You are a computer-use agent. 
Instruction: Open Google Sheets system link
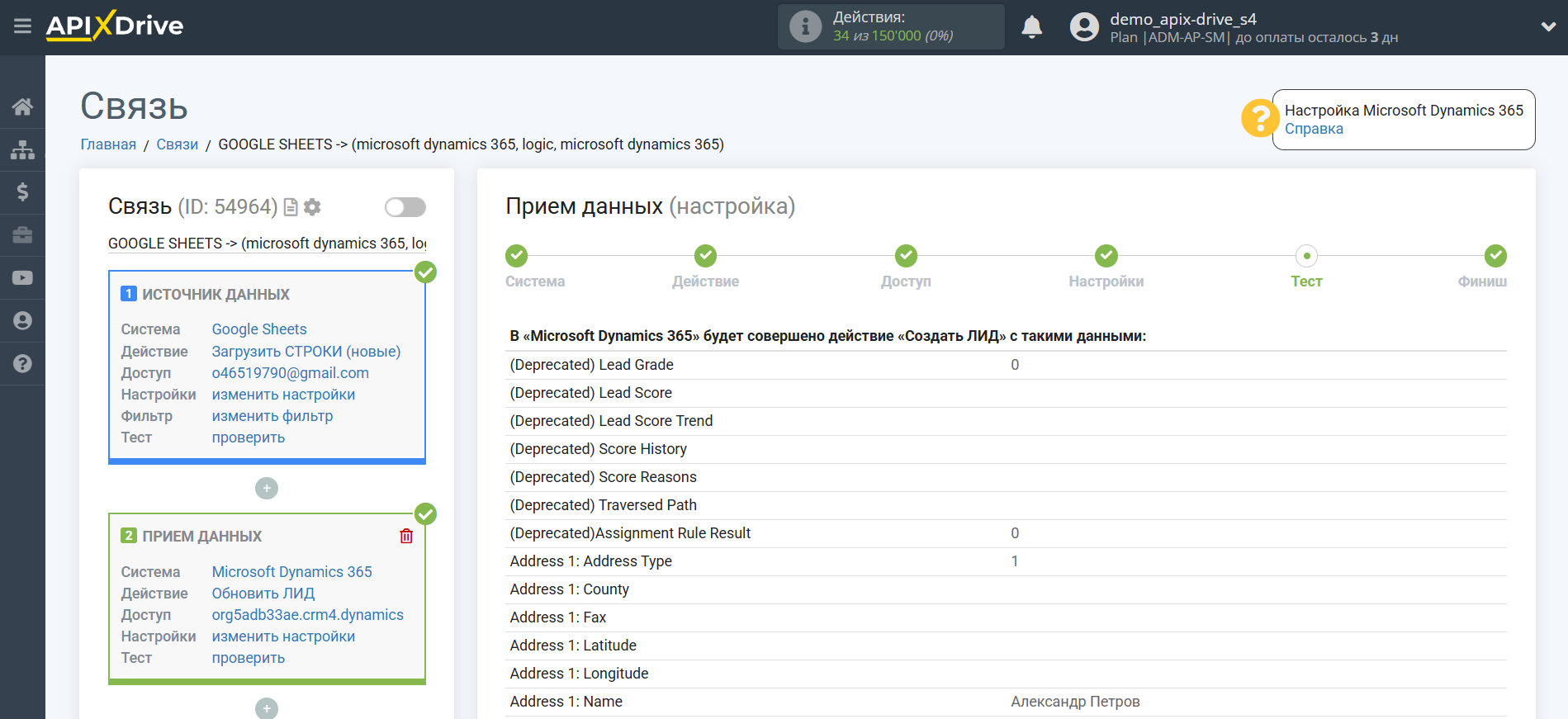coord(259,329)
